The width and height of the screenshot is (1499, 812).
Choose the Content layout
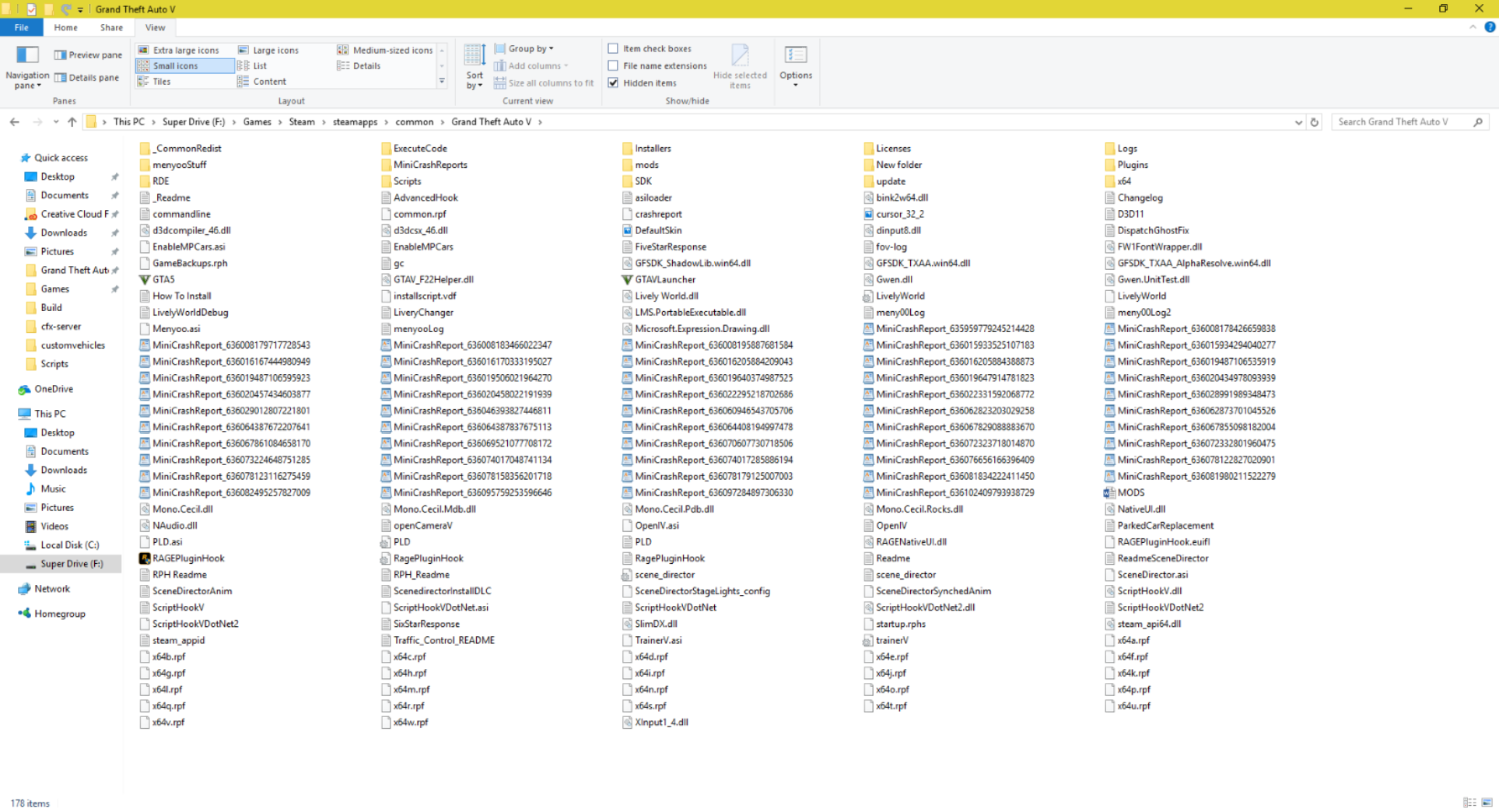pos(262,82)
